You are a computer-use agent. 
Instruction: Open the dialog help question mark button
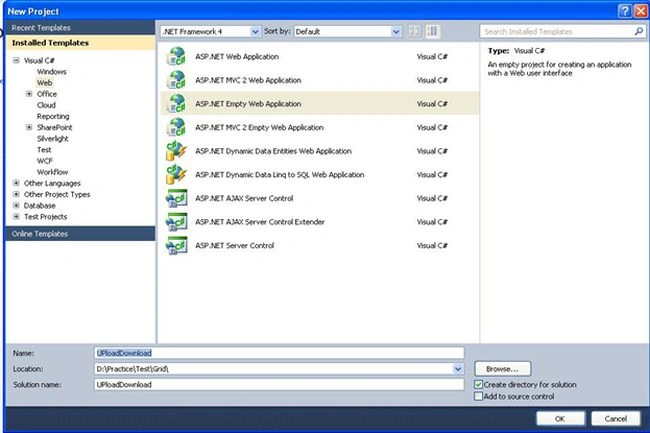624,11
